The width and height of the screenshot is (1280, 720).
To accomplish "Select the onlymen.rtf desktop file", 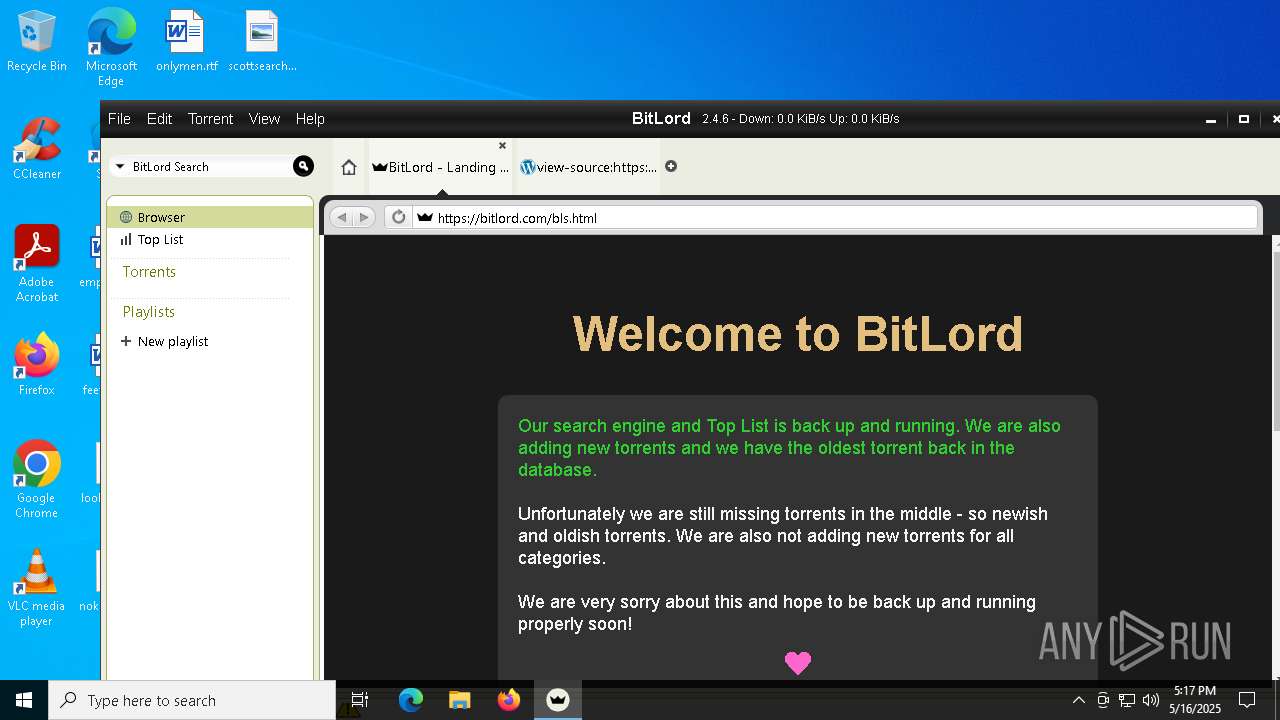I will click(x=186, y=42).
